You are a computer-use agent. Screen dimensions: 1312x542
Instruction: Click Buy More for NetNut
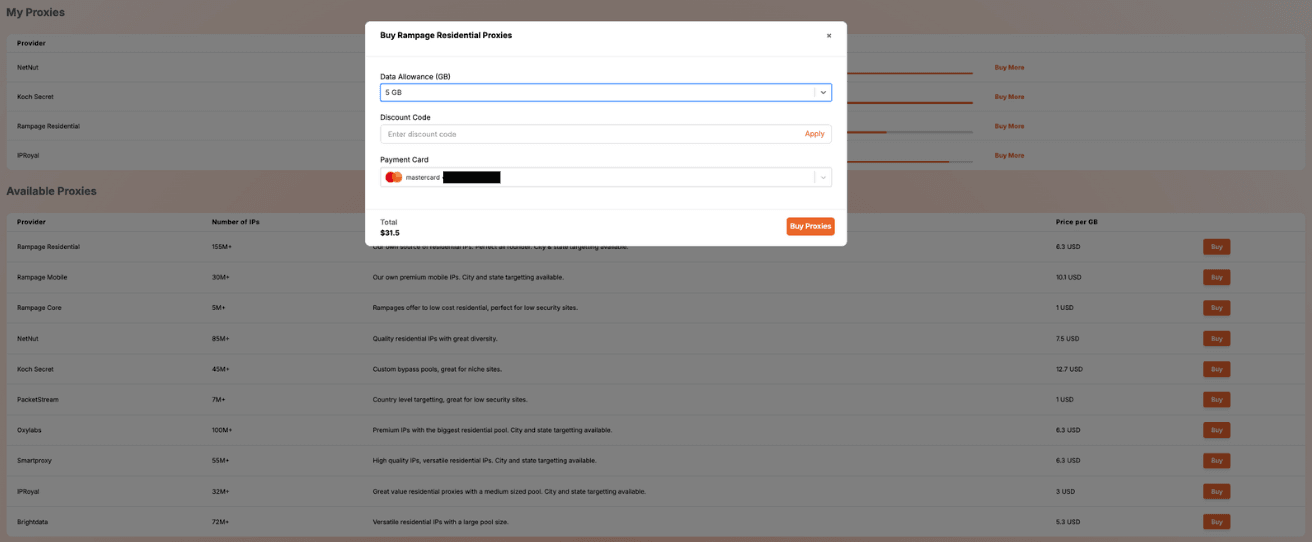pyautogui.click(x=1009, y=68)
